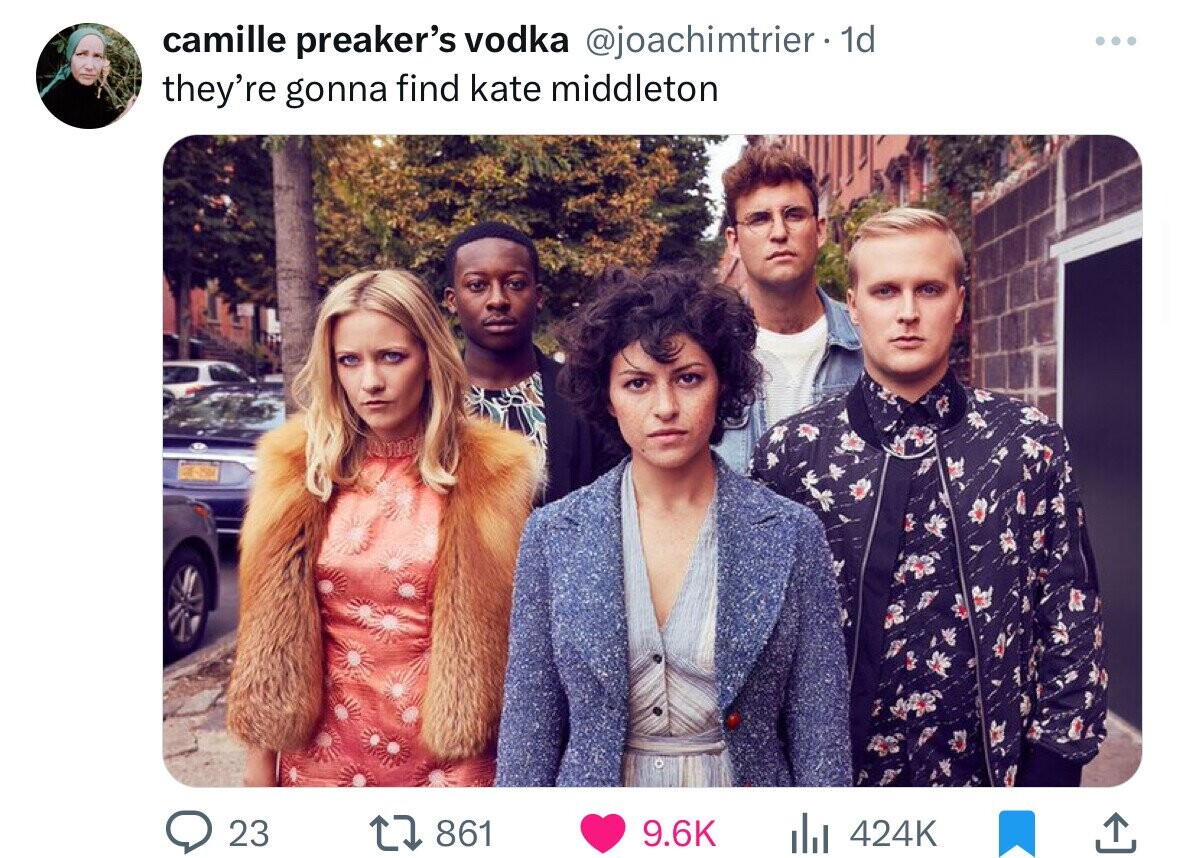This screenshot has height=858, width=1179.
Task: Click the 424K views count
Action: click(x=894, y=834)
